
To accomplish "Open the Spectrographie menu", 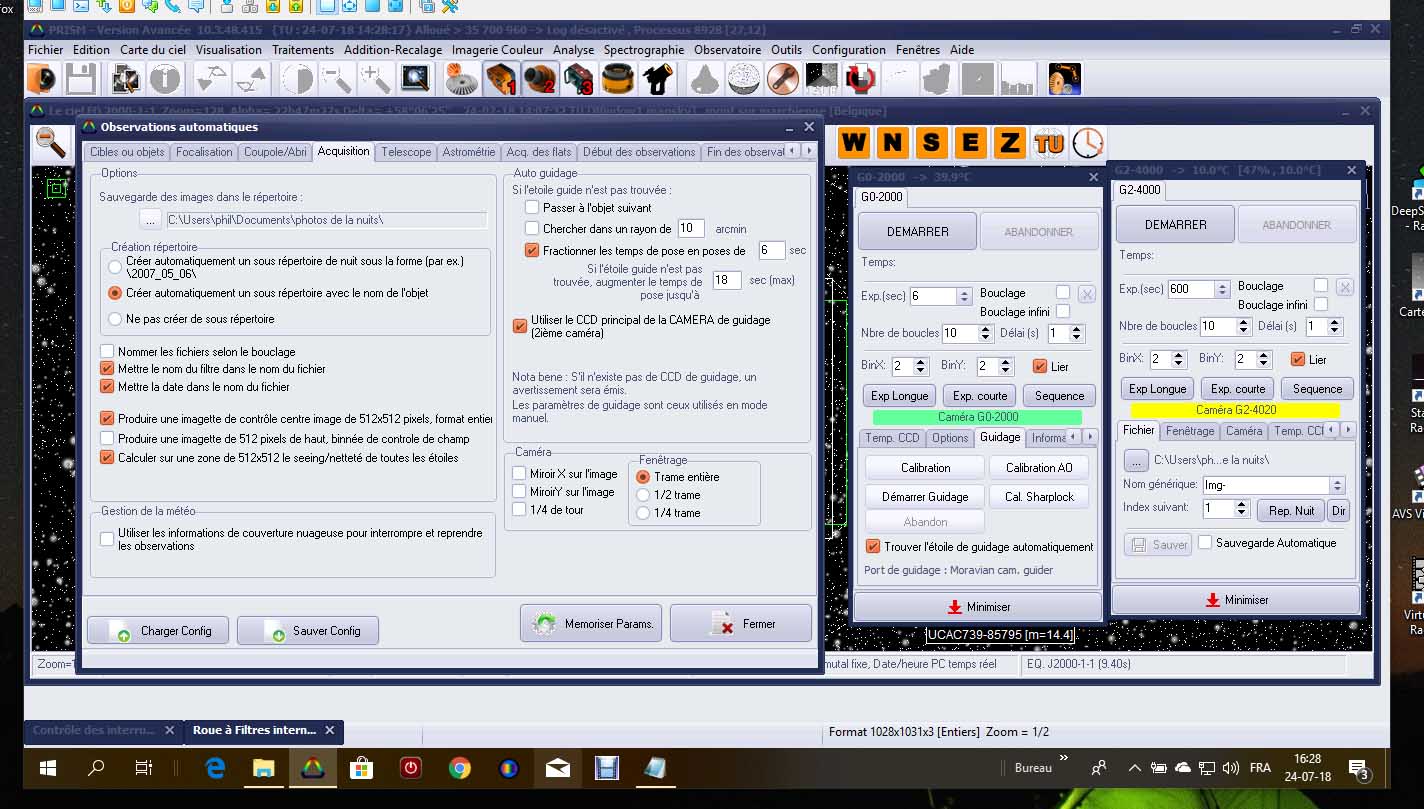I will tap(643, 49).
